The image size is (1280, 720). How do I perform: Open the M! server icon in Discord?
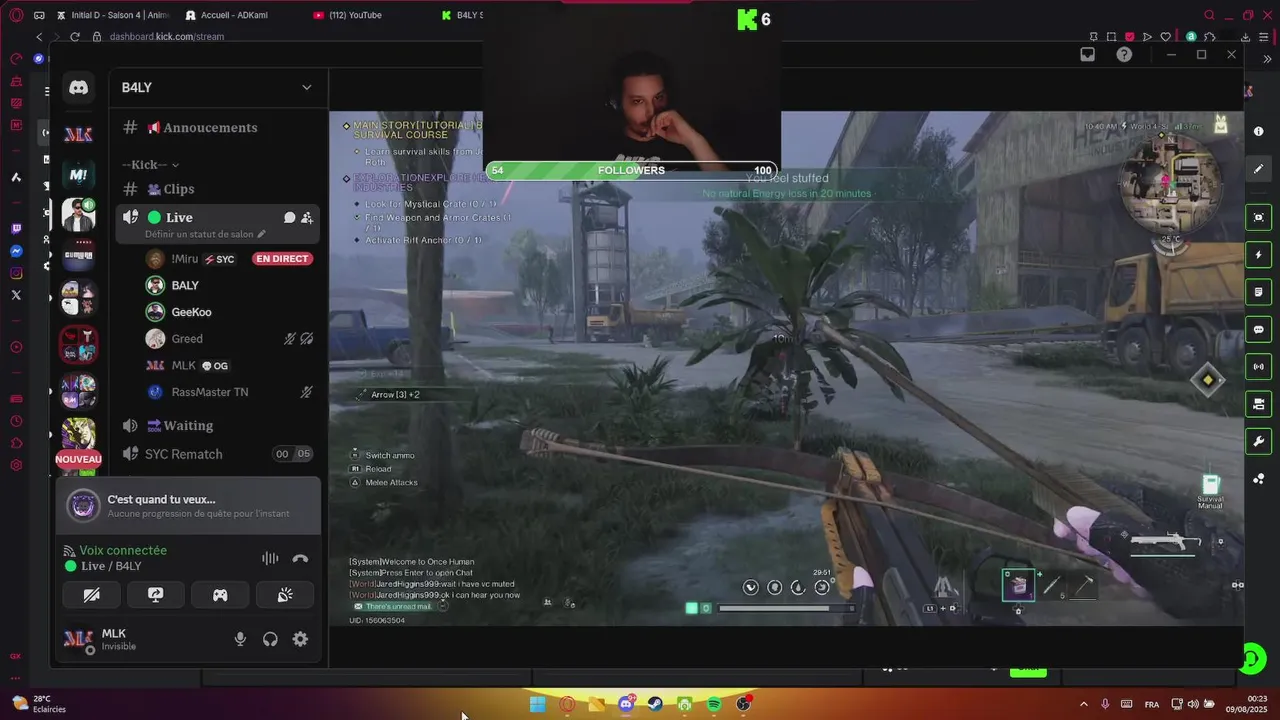78,174
